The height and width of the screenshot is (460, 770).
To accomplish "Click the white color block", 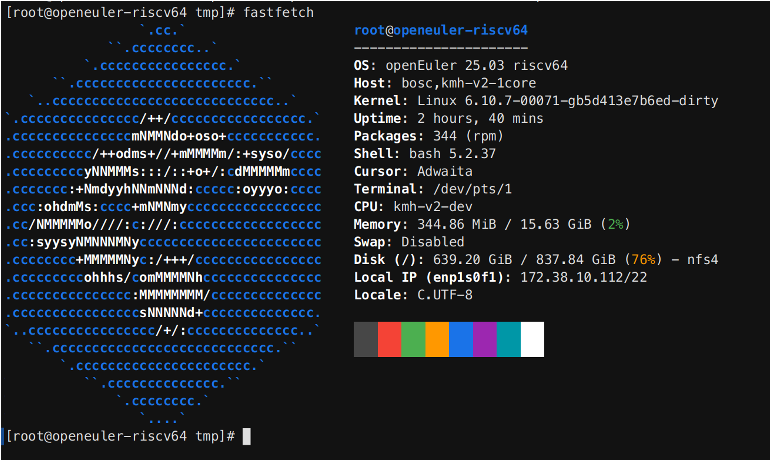I will [532, 339].
